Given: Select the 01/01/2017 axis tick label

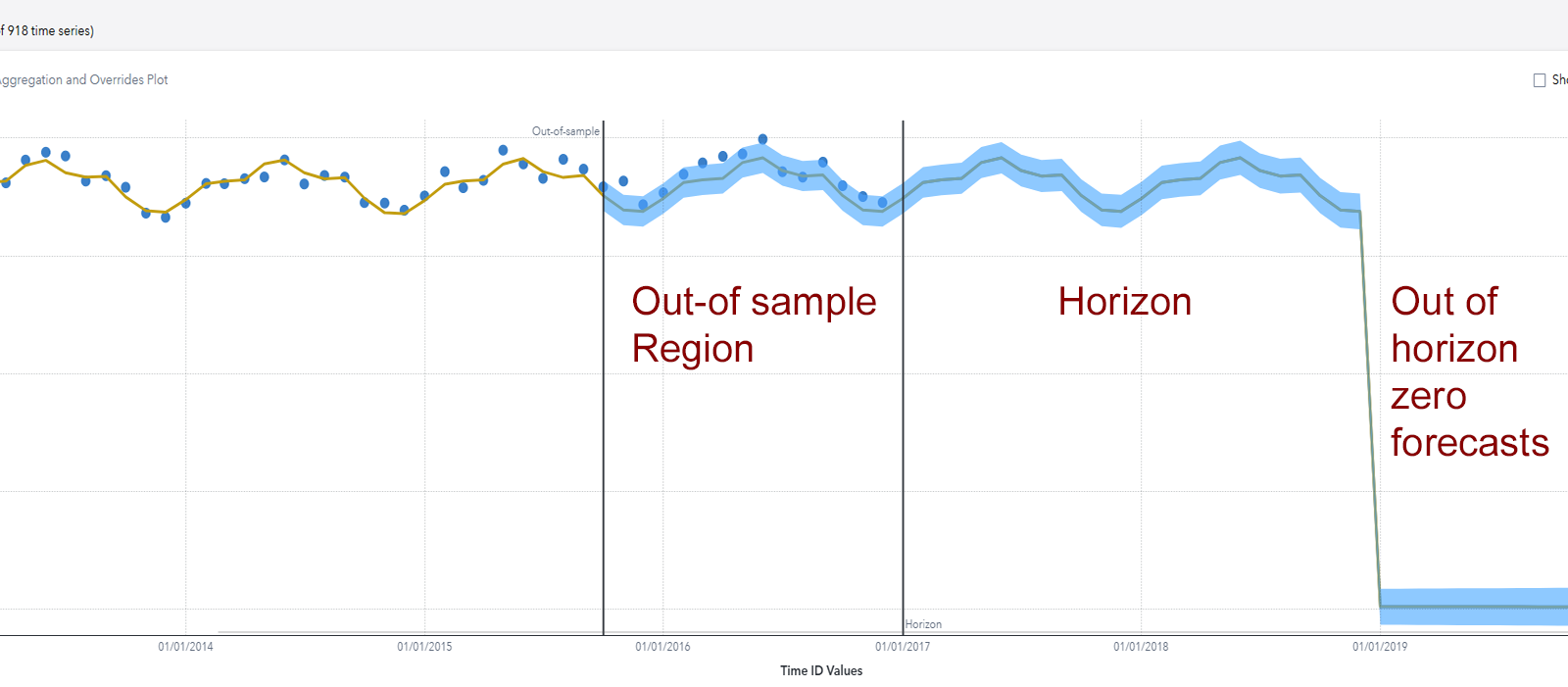Looking at the screenshot, I should [x=902, y=647].
